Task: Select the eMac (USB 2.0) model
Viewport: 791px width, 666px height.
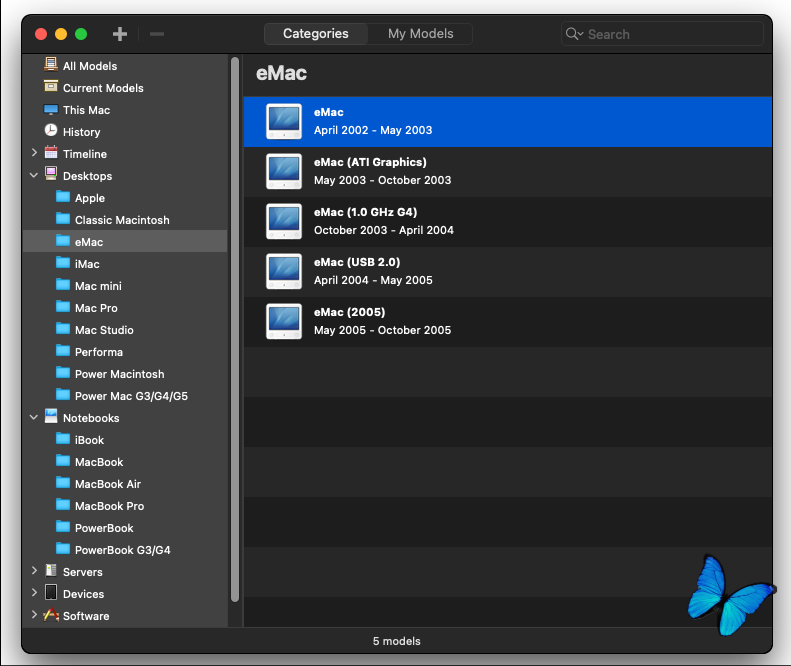Action: coord(507,271)
